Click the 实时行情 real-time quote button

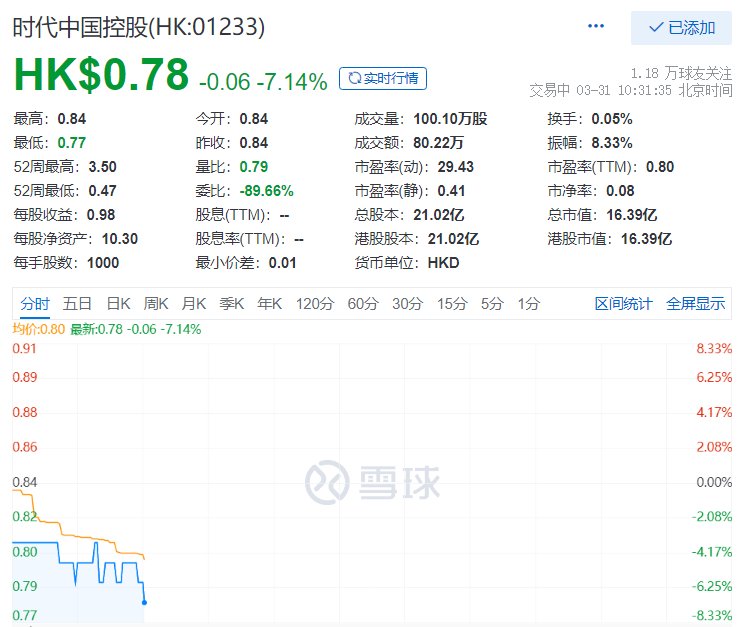383,78
